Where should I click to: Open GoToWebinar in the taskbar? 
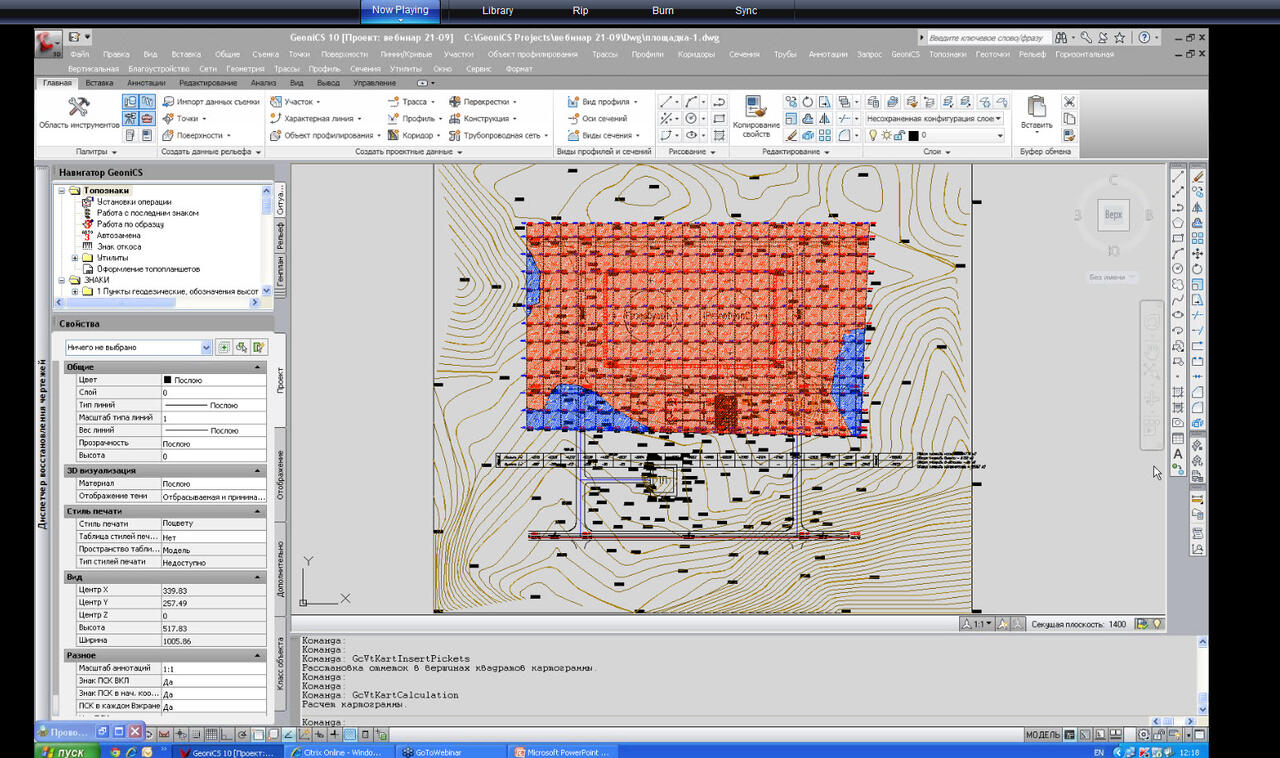tap(451, 752)
